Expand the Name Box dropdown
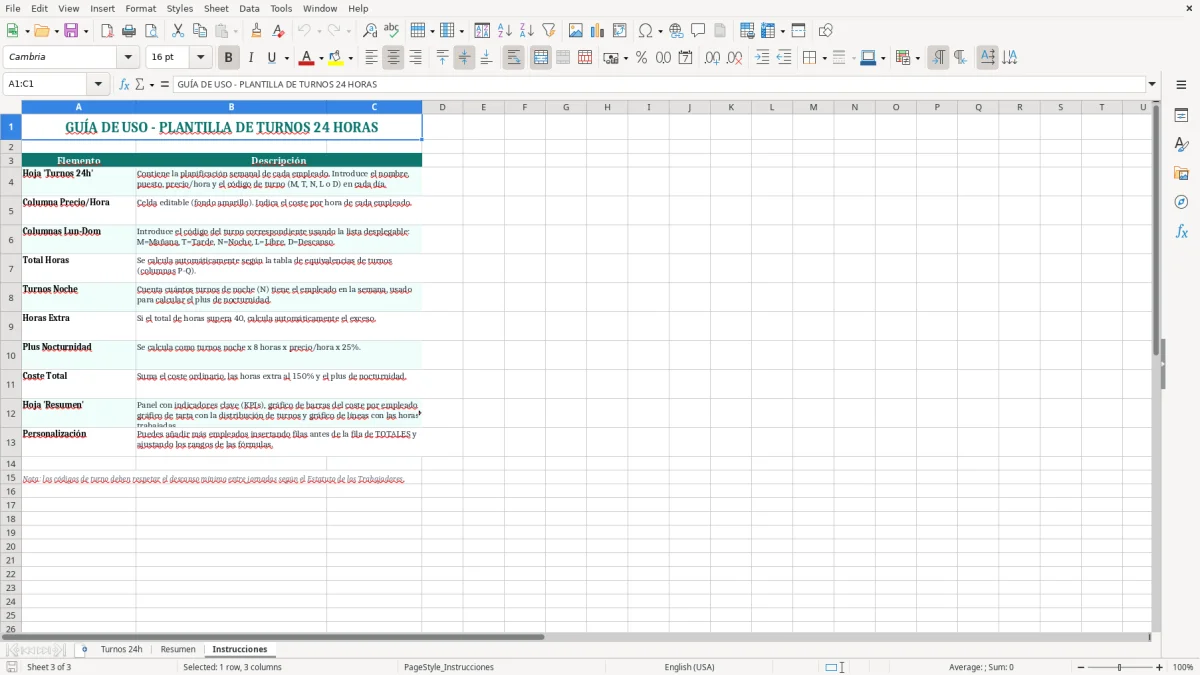1200x675 pixels. point(98,84)
